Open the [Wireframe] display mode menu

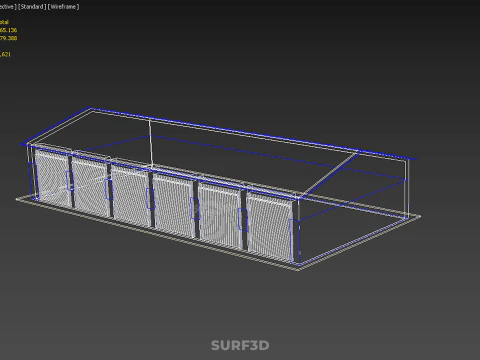coord(64,7)
